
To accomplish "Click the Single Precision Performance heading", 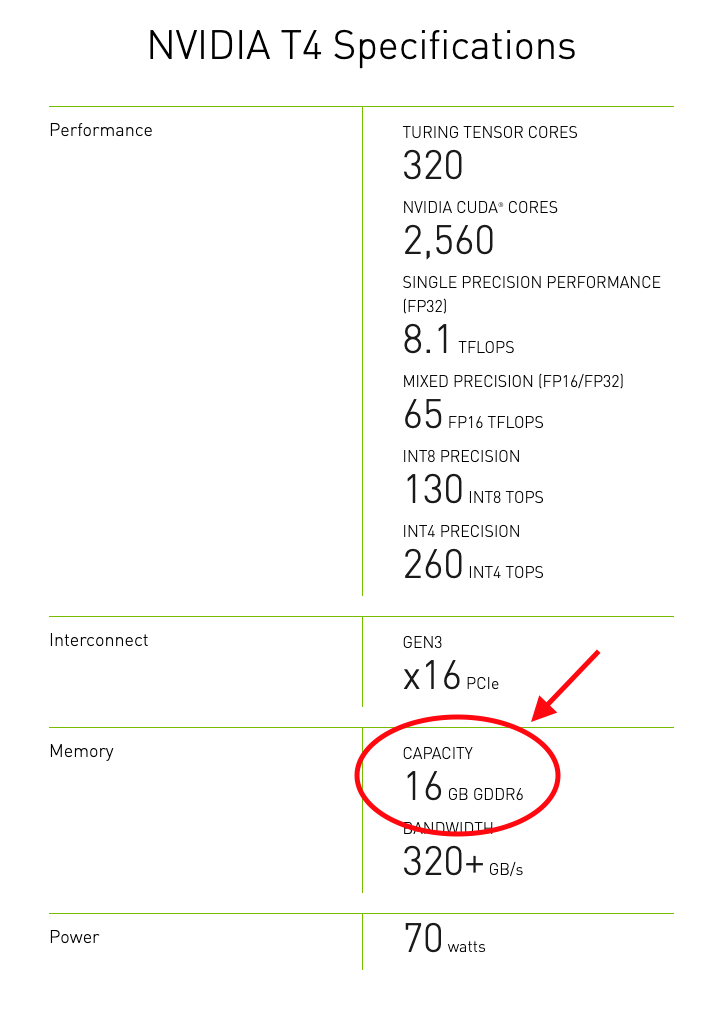I will [531, 282].
